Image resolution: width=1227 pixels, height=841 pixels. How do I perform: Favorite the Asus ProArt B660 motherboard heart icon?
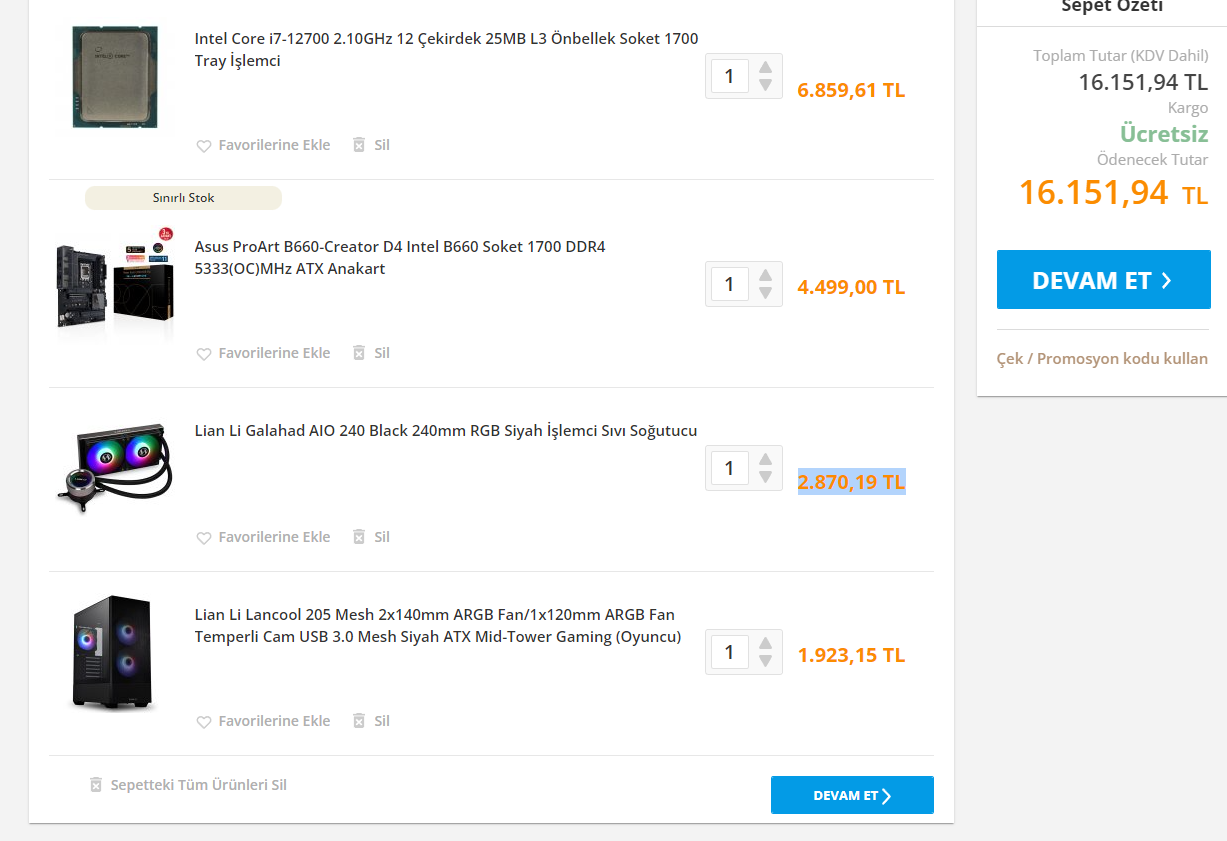(x=204, y=354)
